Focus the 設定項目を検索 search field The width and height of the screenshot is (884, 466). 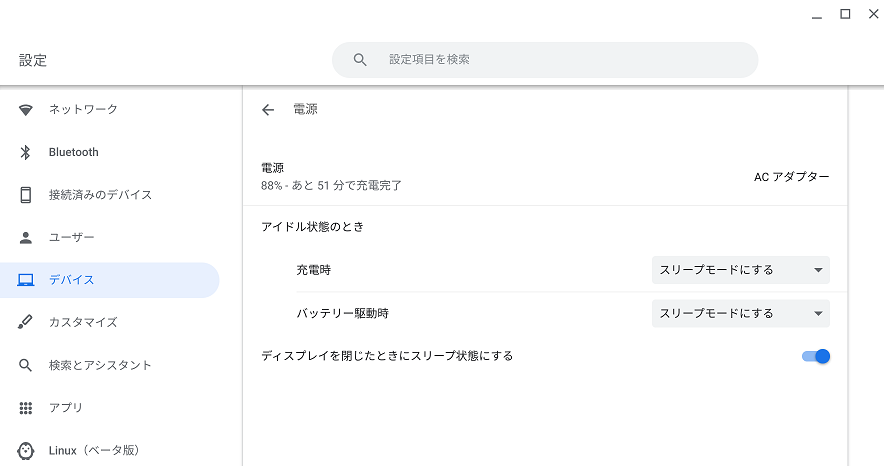tap(545, 60)
